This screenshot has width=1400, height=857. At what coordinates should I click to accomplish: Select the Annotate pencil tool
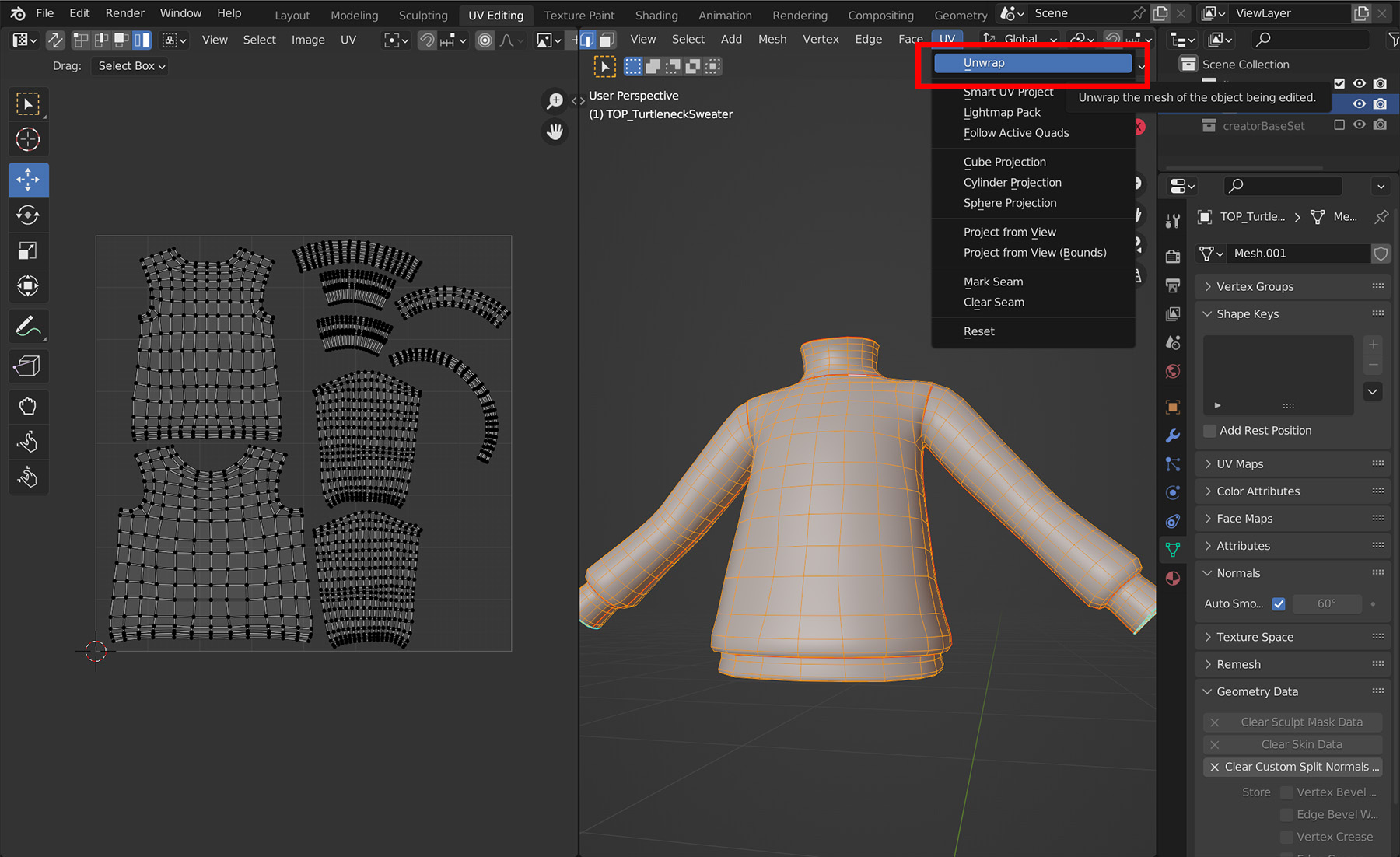(x=28, y=327)
